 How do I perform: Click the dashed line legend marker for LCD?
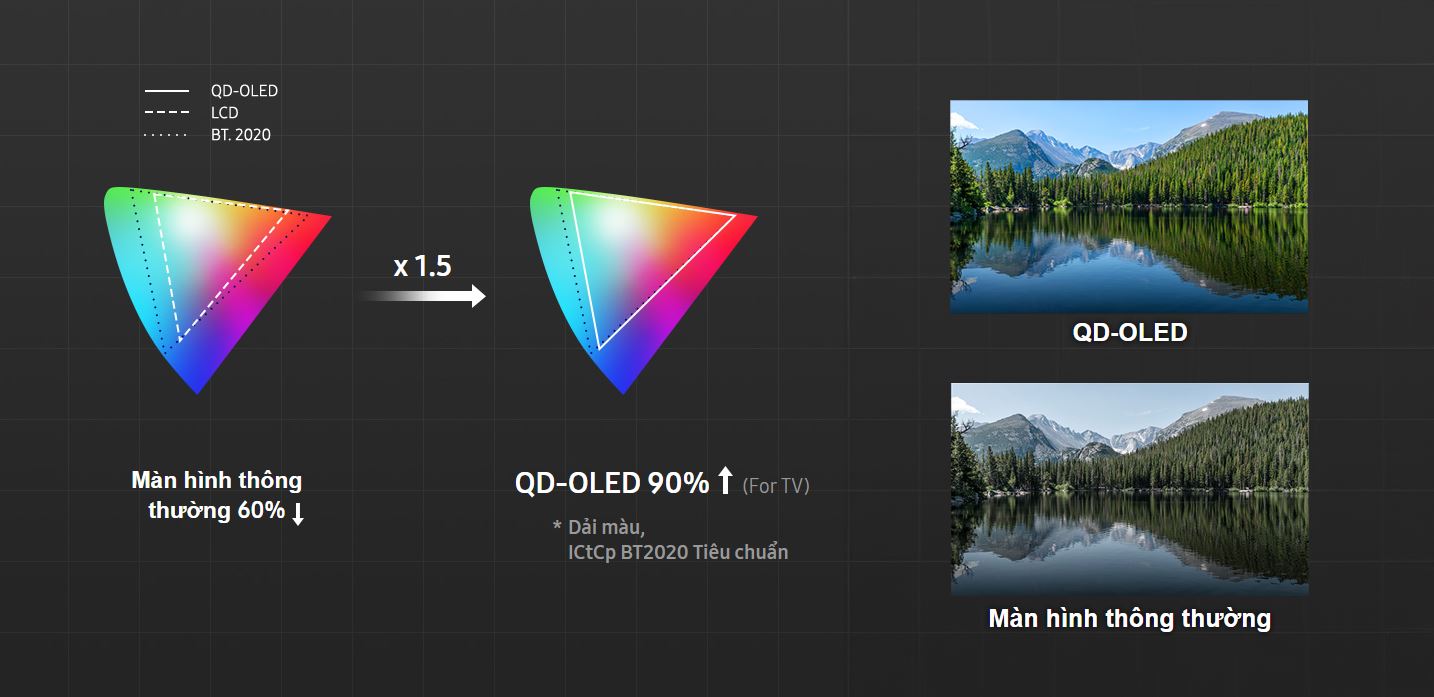(166, 113)
